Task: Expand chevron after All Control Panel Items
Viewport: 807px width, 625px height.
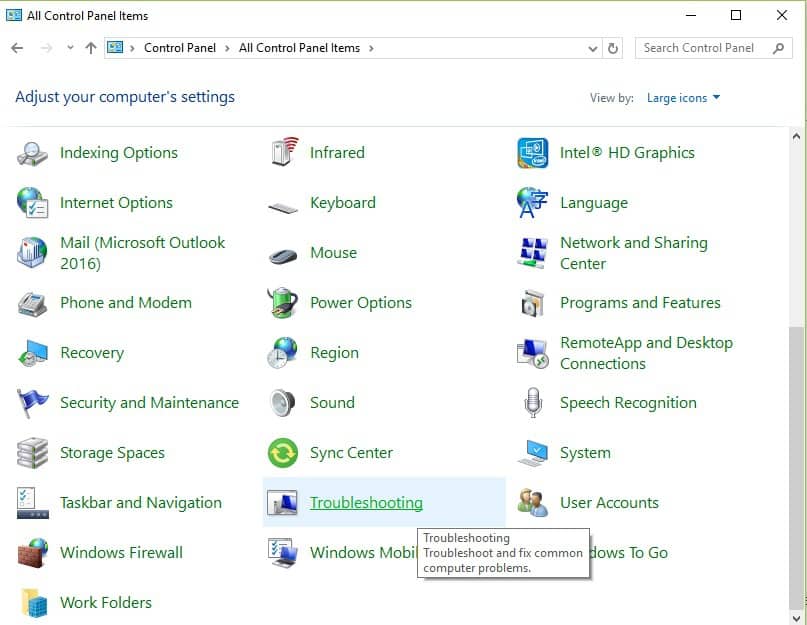Action: tap(371, 48)
